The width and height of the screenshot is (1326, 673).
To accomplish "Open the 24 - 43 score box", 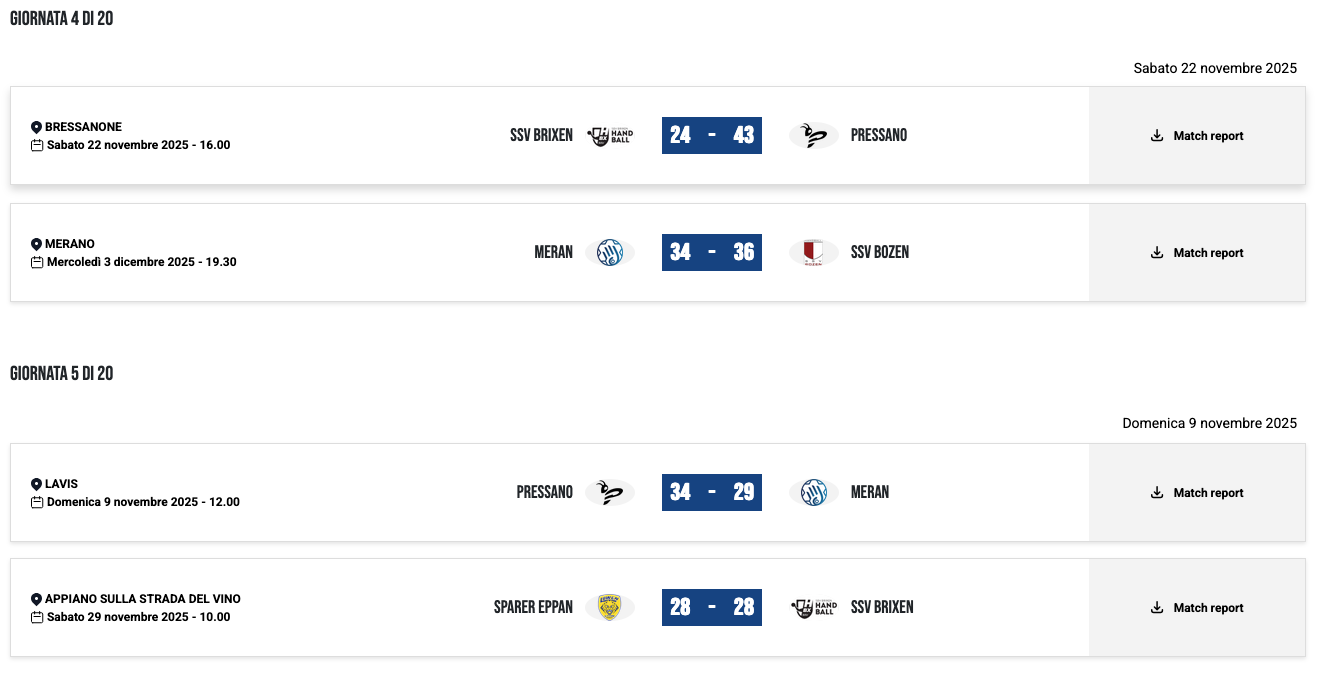I will tap(712, 135).
